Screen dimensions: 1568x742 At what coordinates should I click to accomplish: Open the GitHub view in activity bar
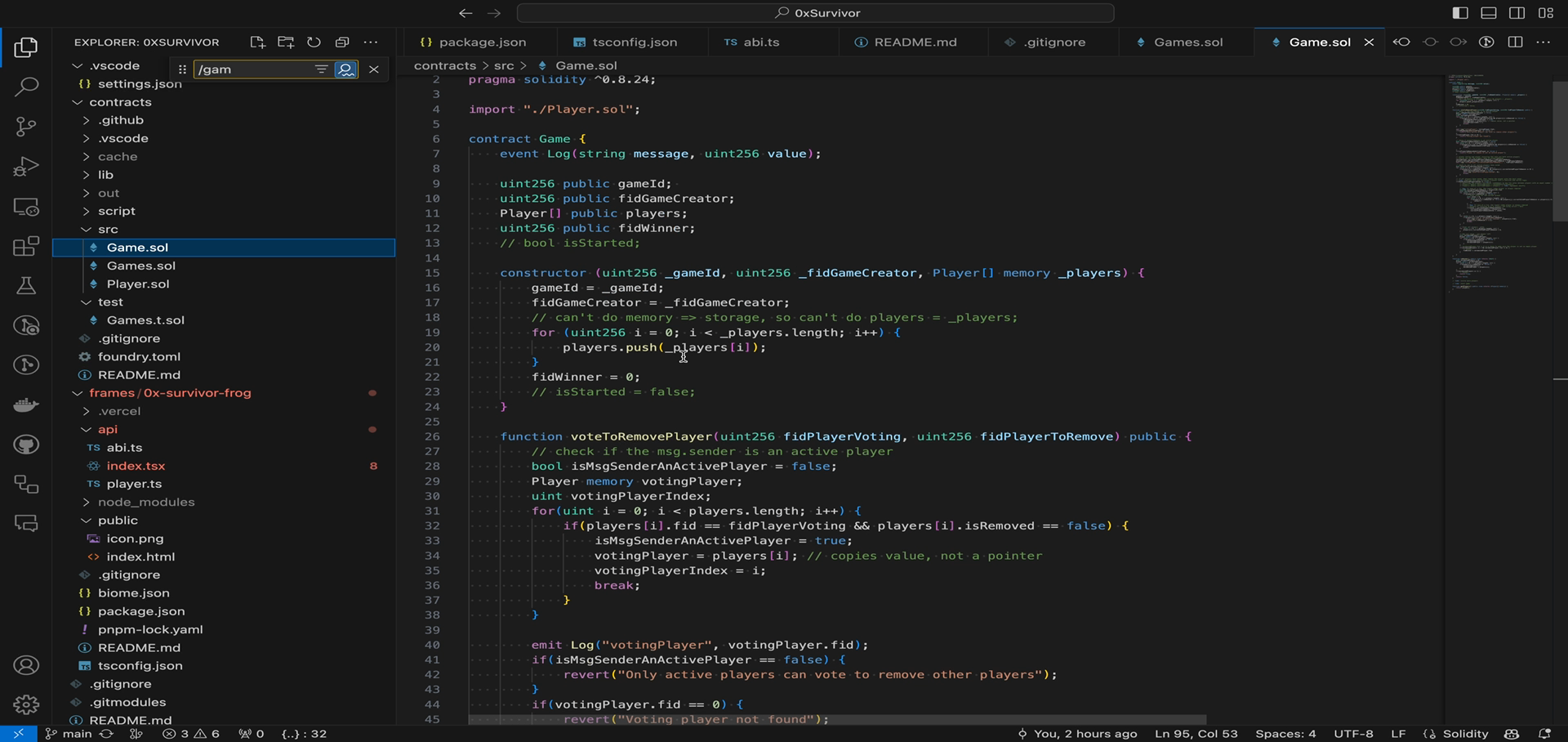(x=26, y=445)
